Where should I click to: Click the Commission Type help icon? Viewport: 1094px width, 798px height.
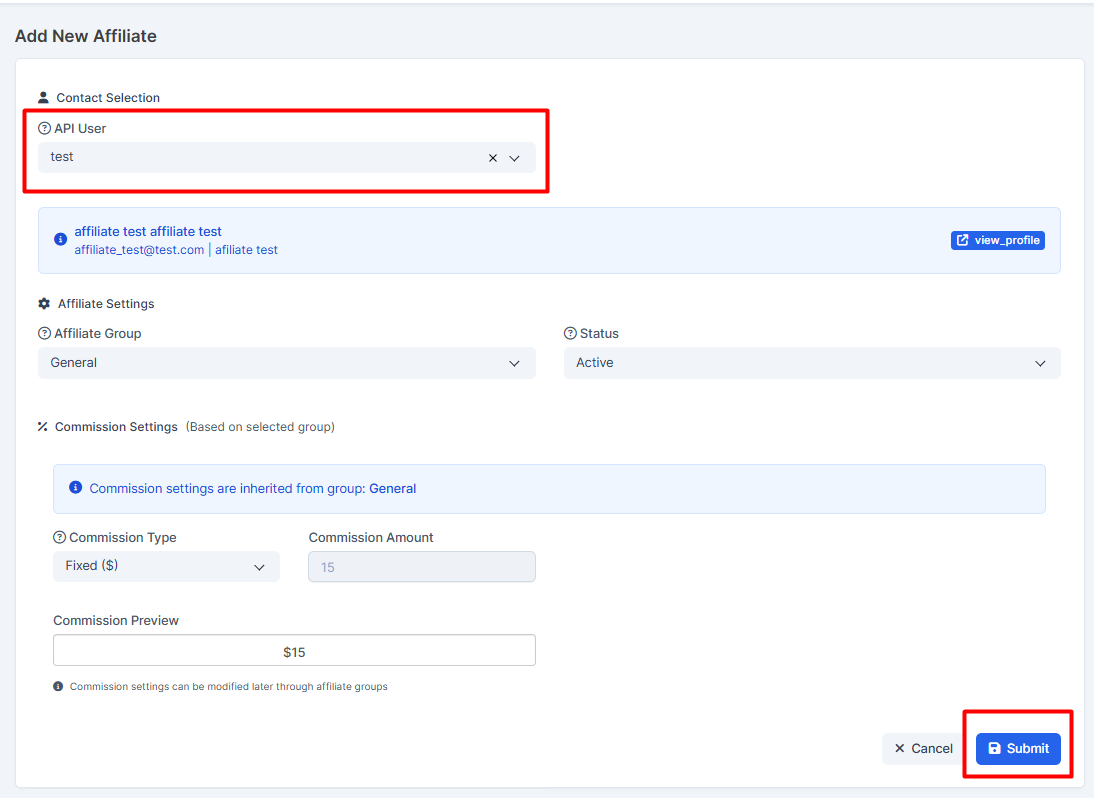[x=59, y=538]
